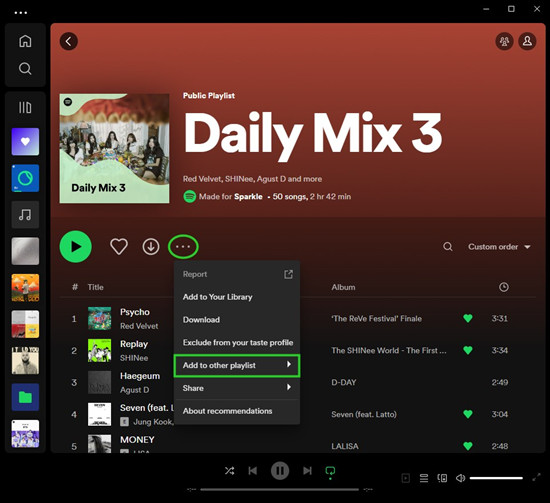The height and width of the screenshot is (503, 550).
Task: Open the Seven (feat. Latto) album link
Action: [364, 414]
